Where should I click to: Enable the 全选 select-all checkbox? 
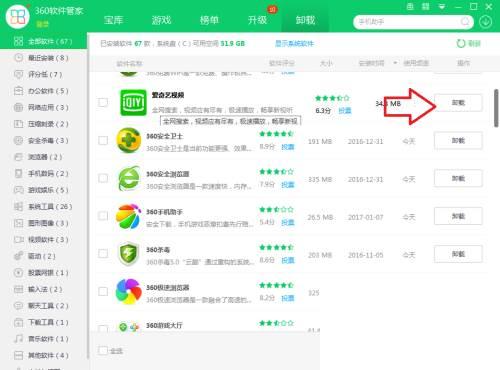pyautogui.click(x=103, y=351)
